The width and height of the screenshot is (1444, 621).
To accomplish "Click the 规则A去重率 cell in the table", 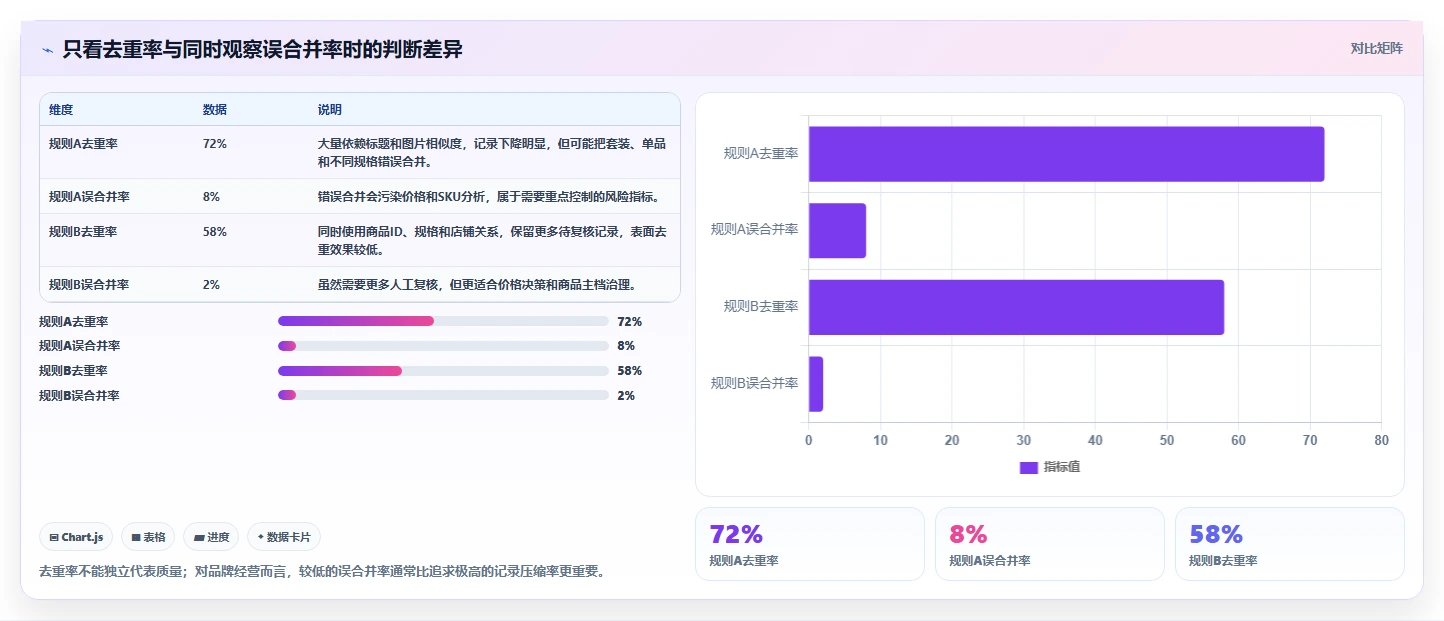I will coord(83,143).
